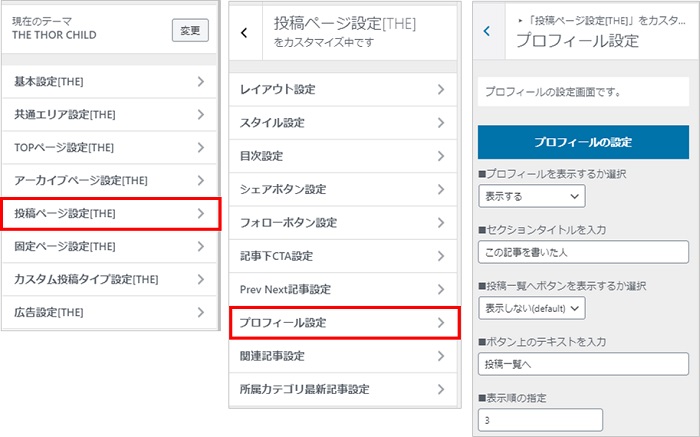Open 基本設定[THE] menu item
Screen dimensions: 700x437
[108, 82]
